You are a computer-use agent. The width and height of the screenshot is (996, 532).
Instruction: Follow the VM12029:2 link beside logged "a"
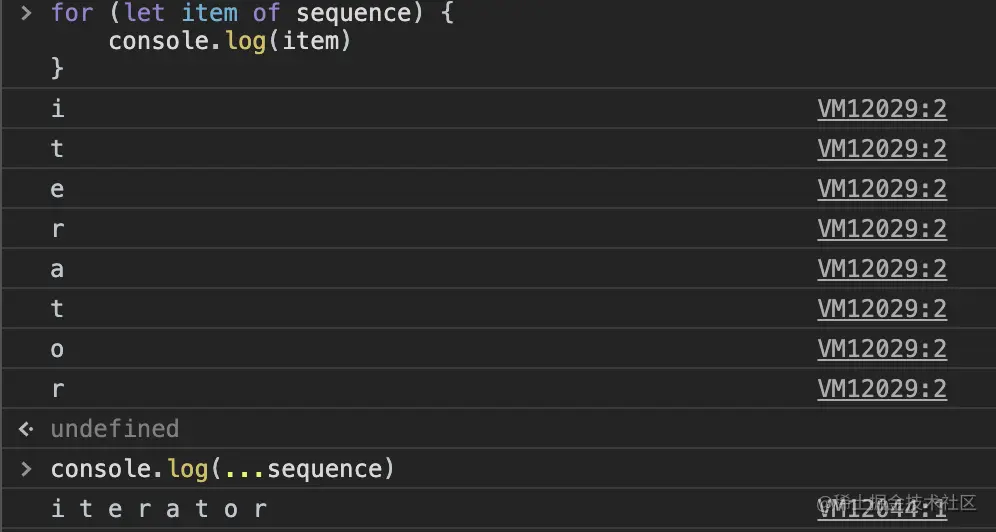[881, 269]
